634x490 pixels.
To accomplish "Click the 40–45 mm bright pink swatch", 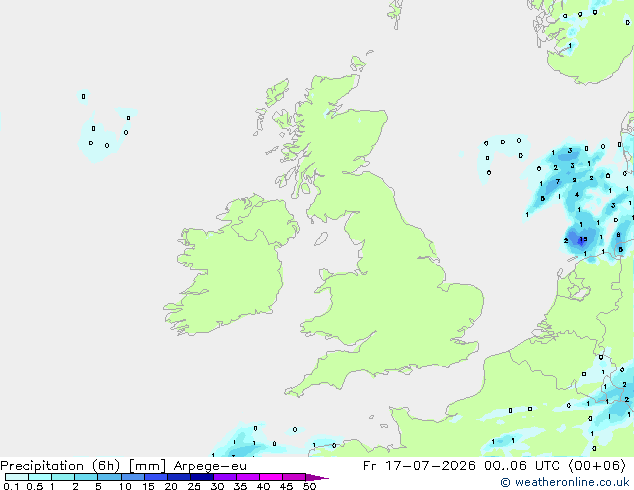I will click(271, 477).
